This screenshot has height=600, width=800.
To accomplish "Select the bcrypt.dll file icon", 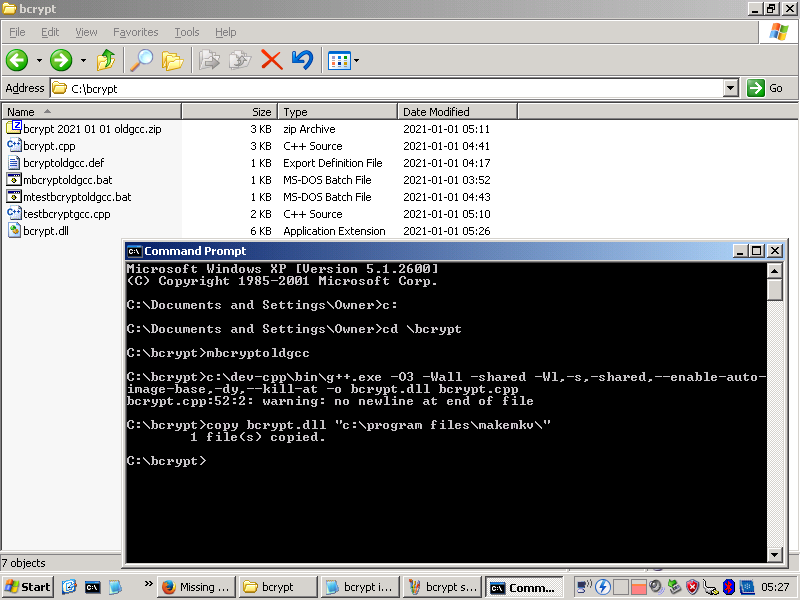I will pyautogui.click(x=14, y=231).
